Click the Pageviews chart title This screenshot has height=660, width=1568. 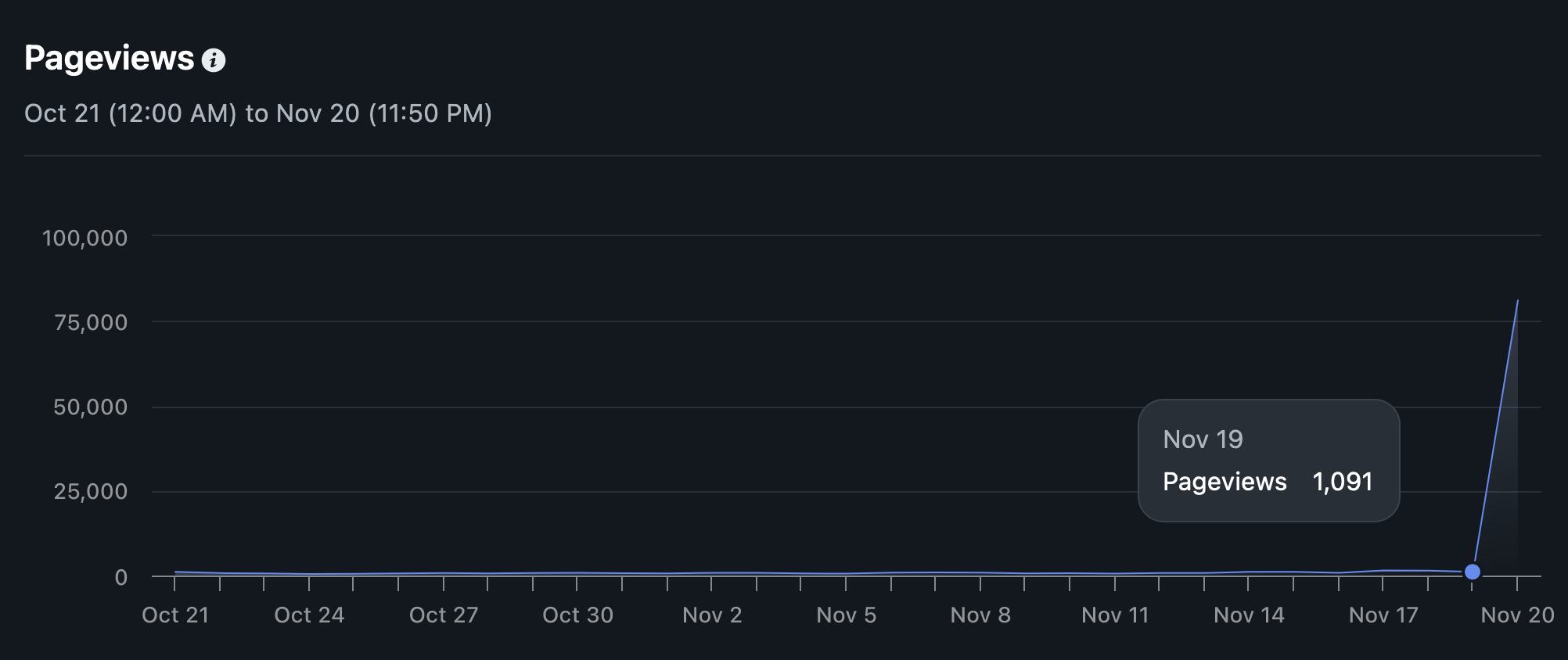[x=109, y=58]
